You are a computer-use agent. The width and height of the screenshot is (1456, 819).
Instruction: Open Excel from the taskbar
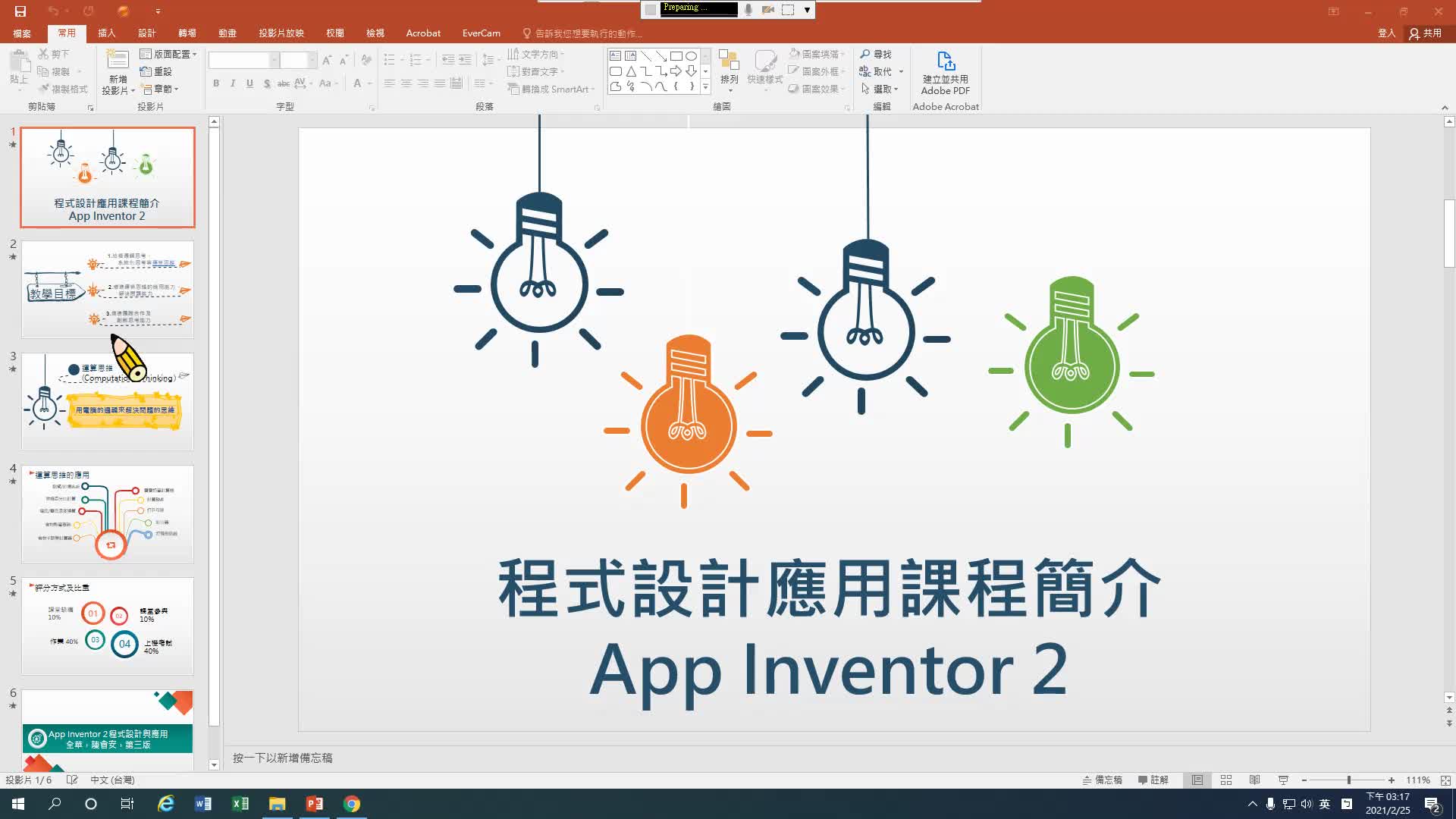[x=240, y=804]
